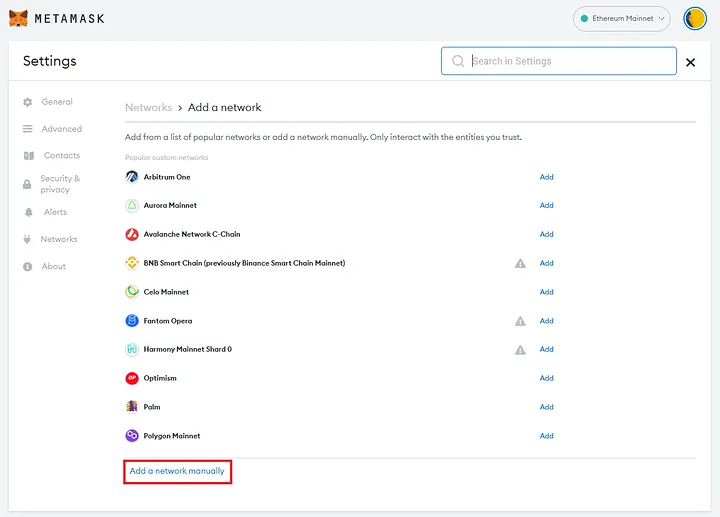Add the Aurora Mainnet network
Screen dimensions: 720x517
coord(546,205)
